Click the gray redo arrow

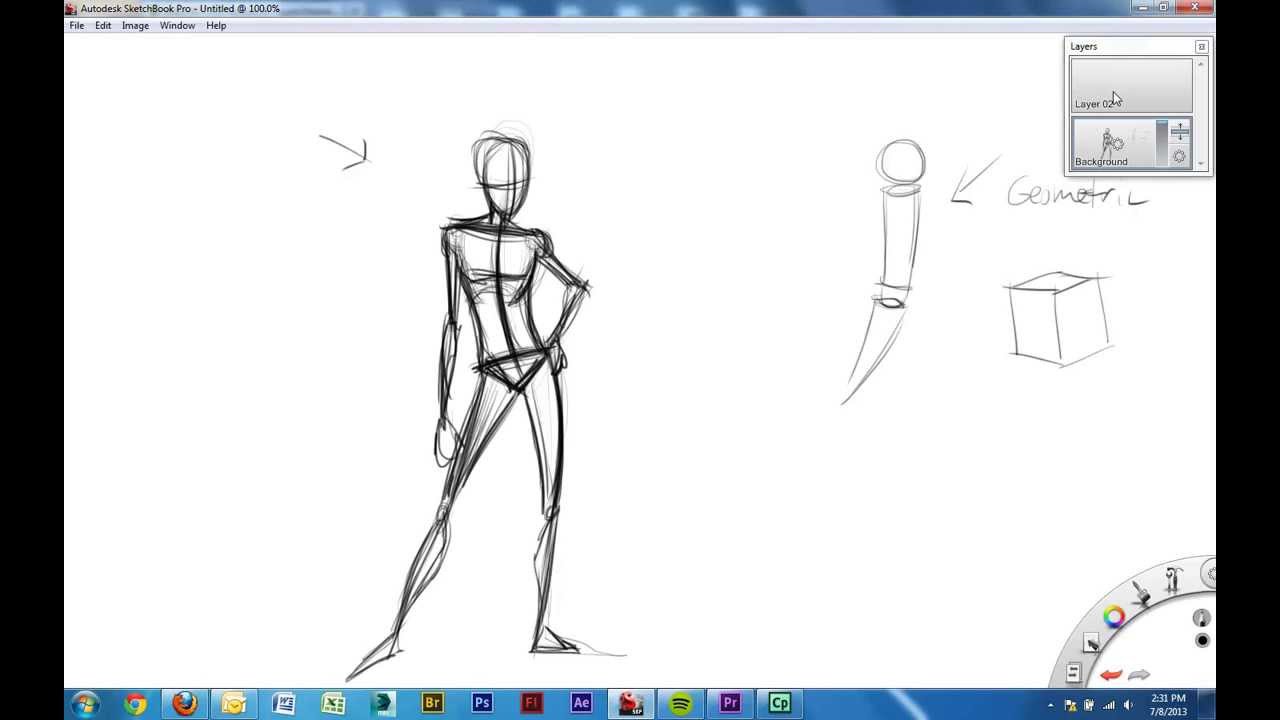click(x=1139, y=675)
